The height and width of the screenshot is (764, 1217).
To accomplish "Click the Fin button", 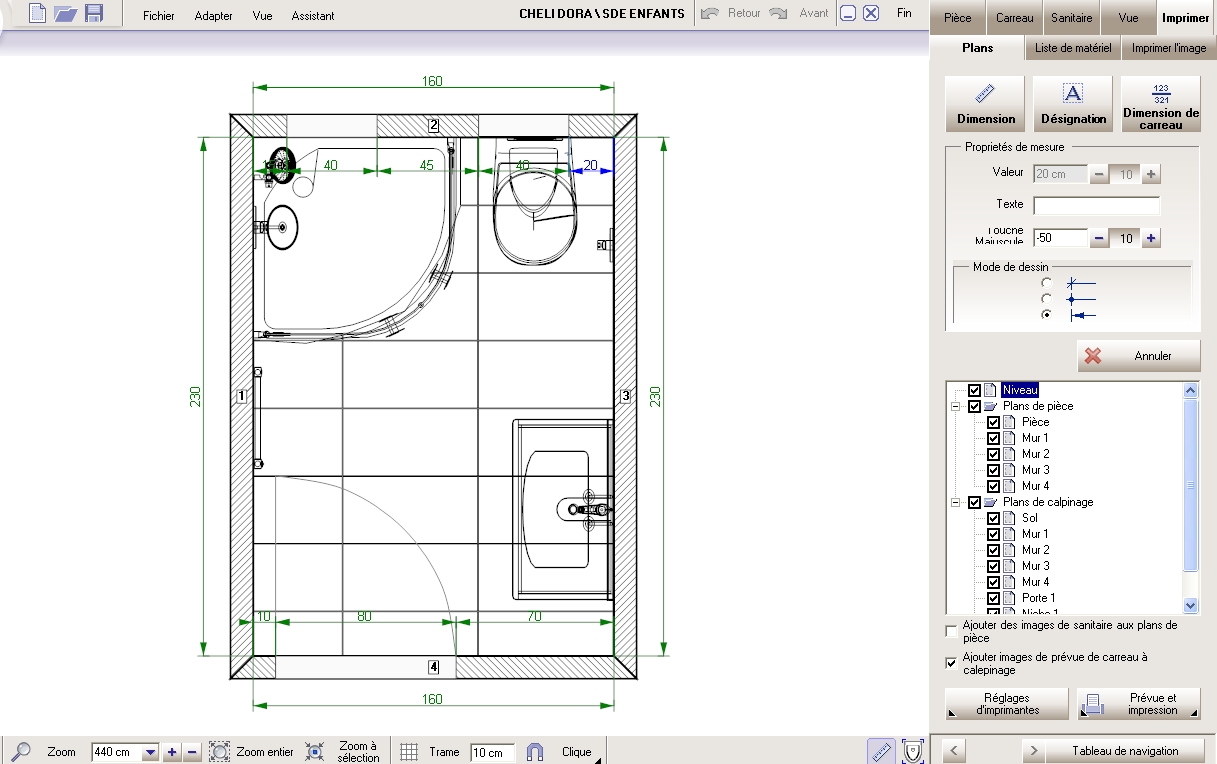I will (x=904, y=13).
